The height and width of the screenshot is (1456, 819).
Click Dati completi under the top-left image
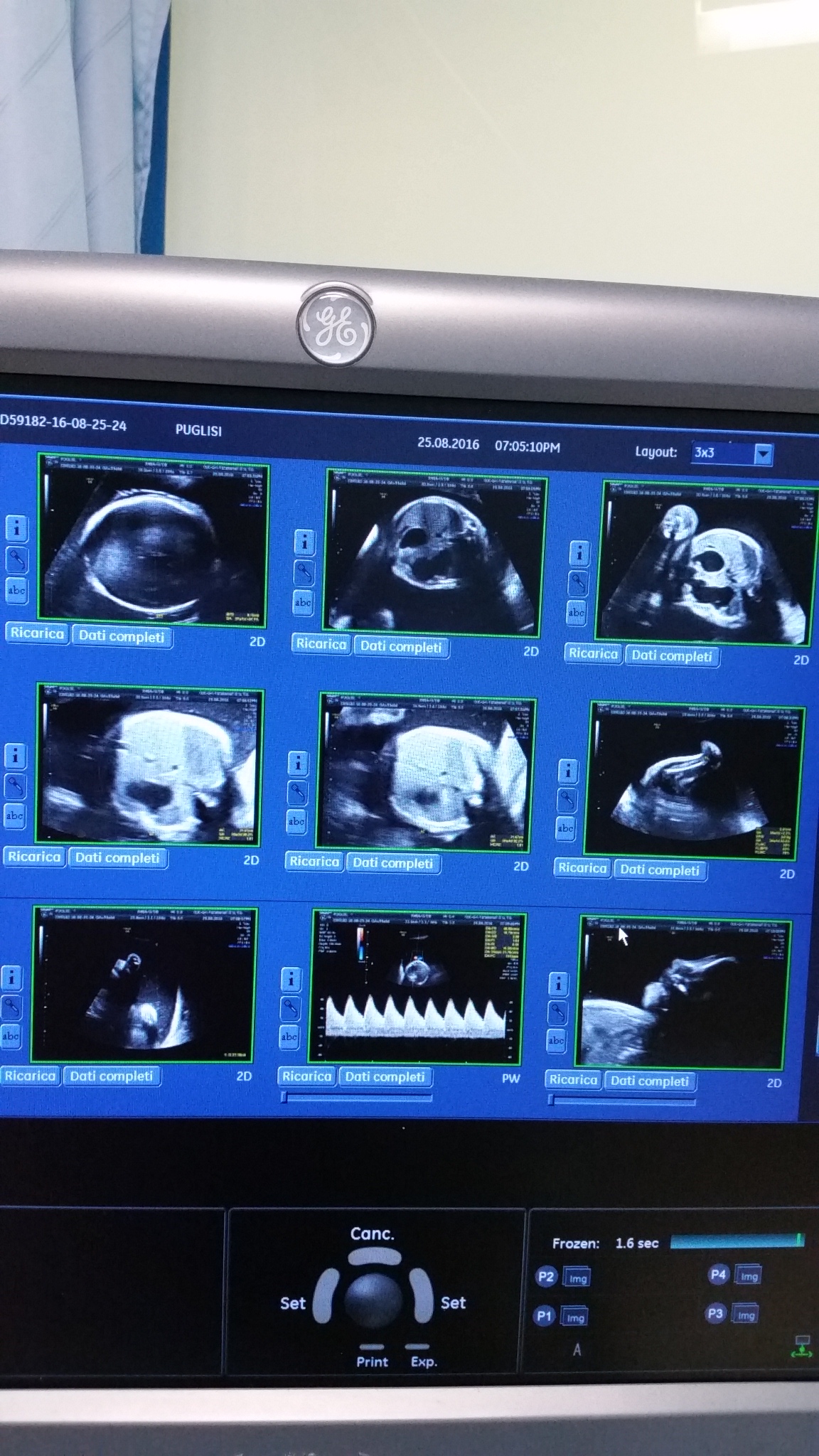point(122,636)
